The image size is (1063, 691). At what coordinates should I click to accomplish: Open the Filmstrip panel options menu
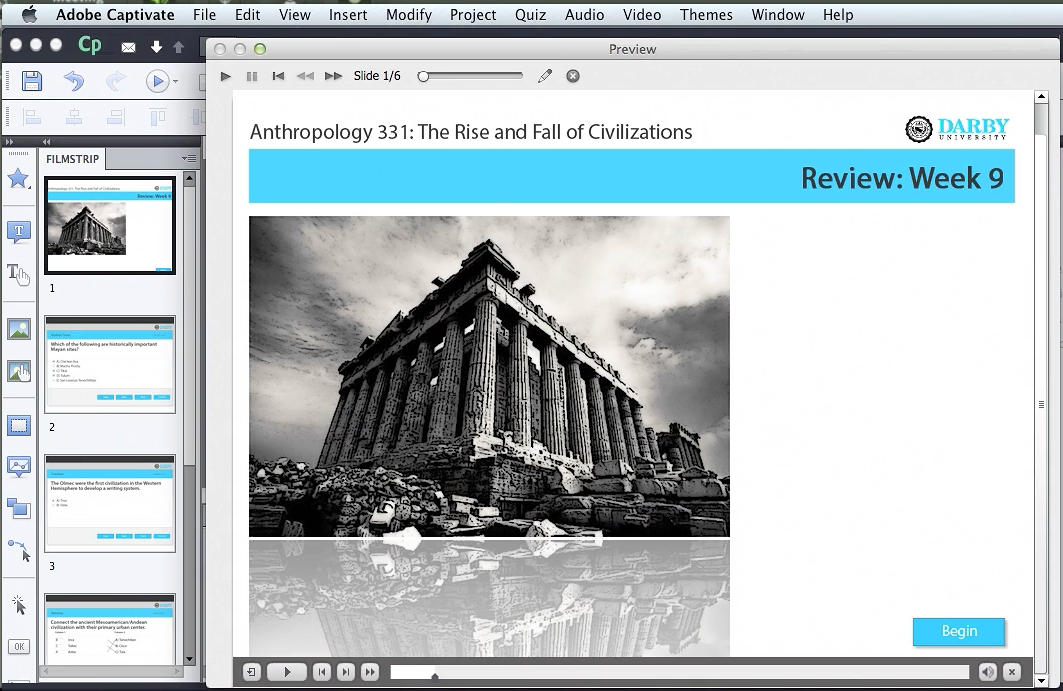(x=189, y=158)
